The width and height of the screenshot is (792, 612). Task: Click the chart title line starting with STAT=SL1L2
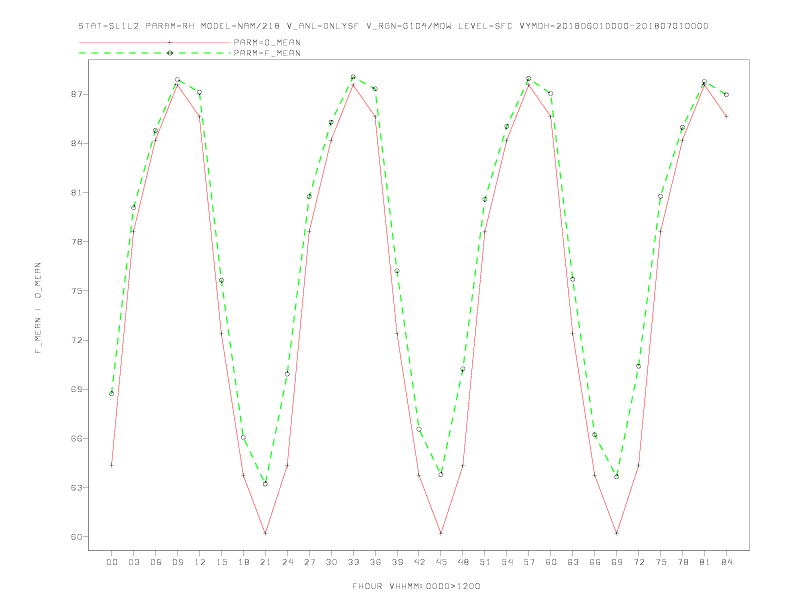393,26
